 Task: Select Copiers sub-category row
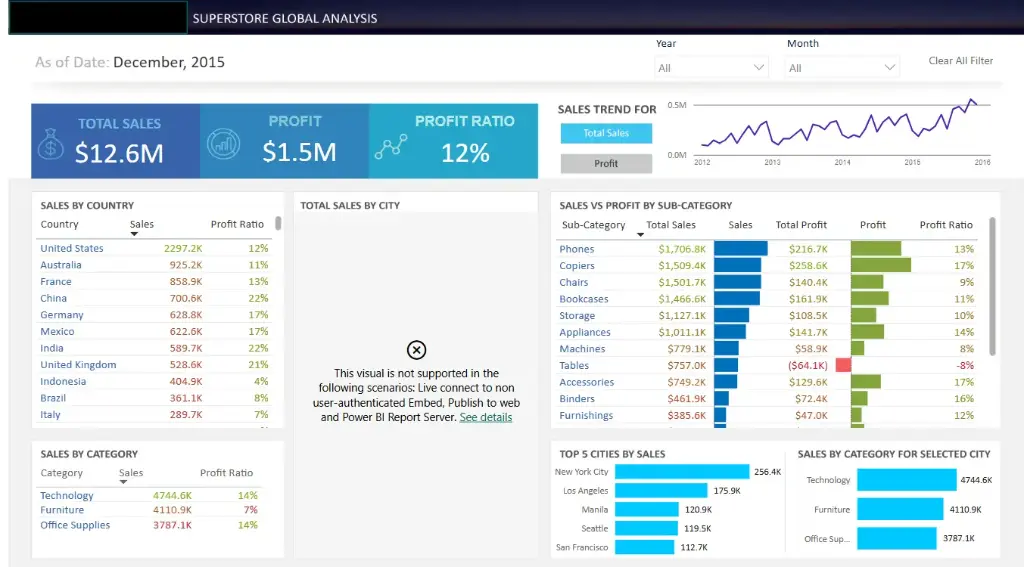click(x=767, y=265)
